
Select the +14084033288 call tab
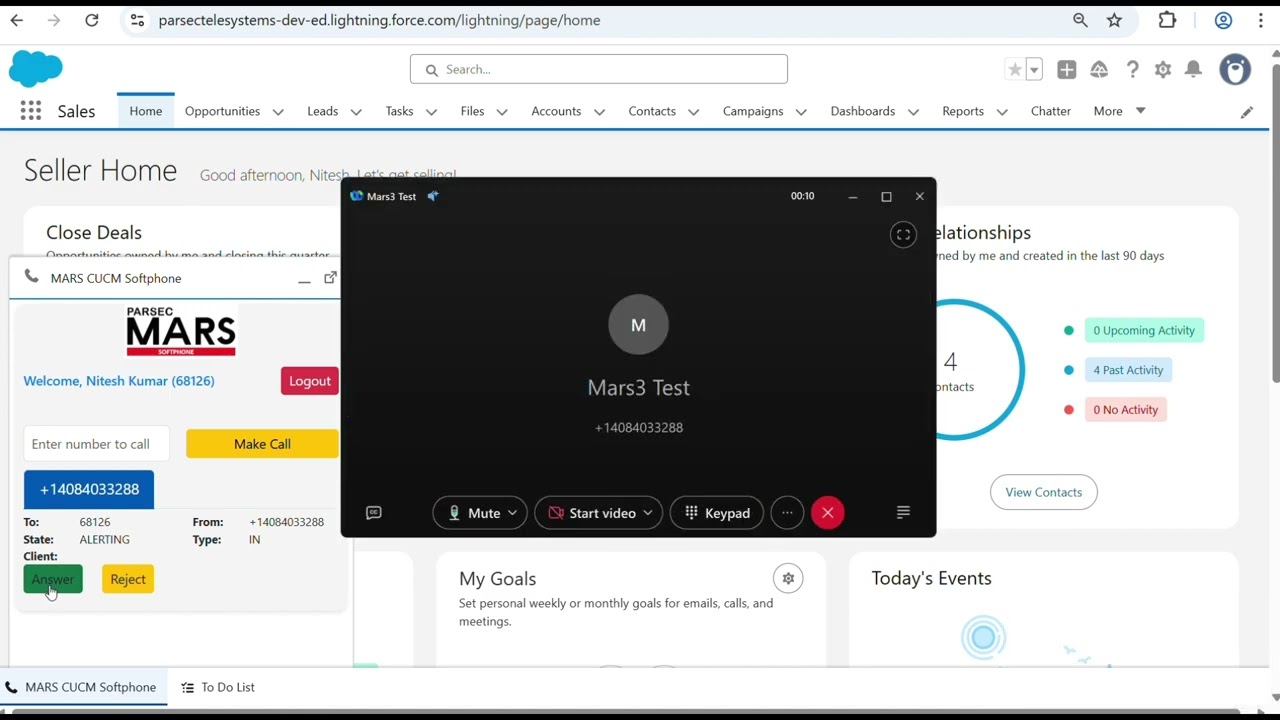click(x=89, y=489)
